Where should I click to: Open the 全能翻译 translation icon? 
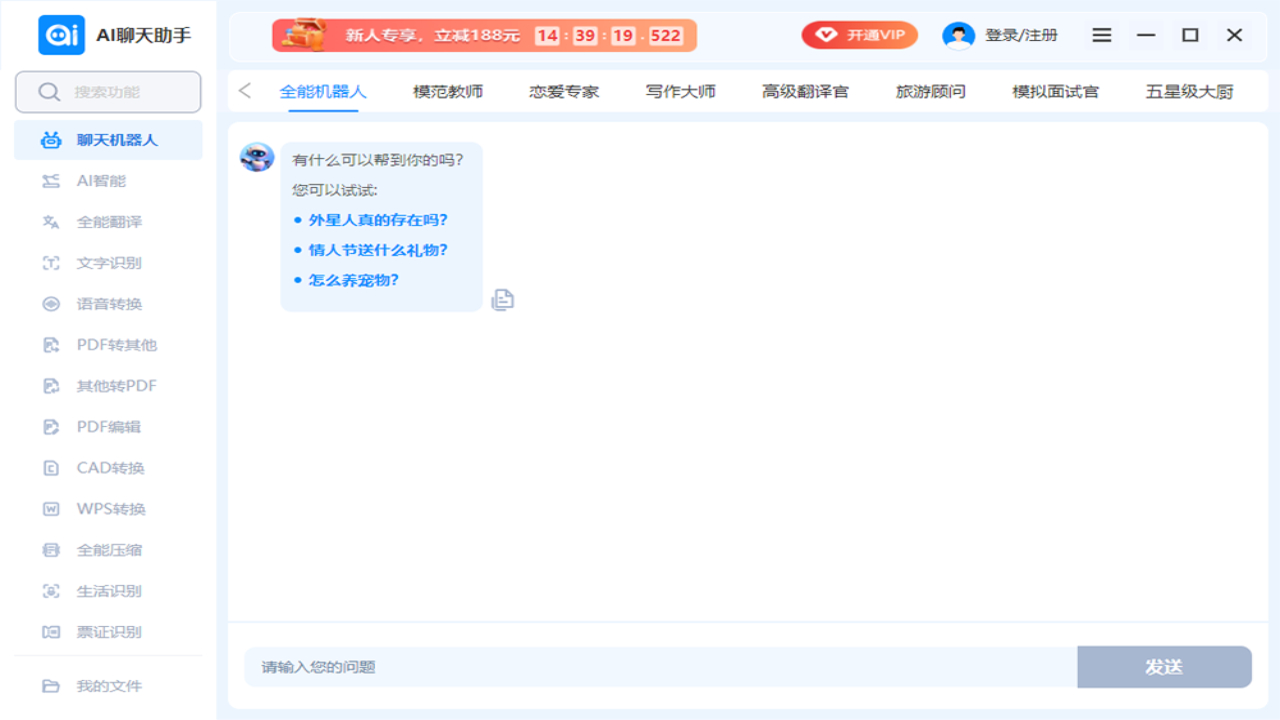pyautogui.click(x=51, y=222)
